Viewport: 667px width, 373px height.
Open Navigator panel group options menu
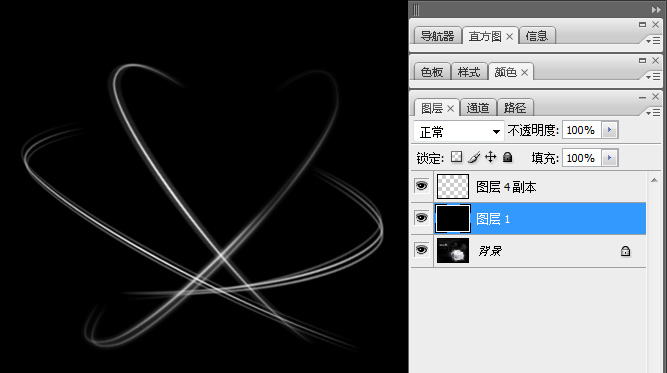[x=653, y=41]
